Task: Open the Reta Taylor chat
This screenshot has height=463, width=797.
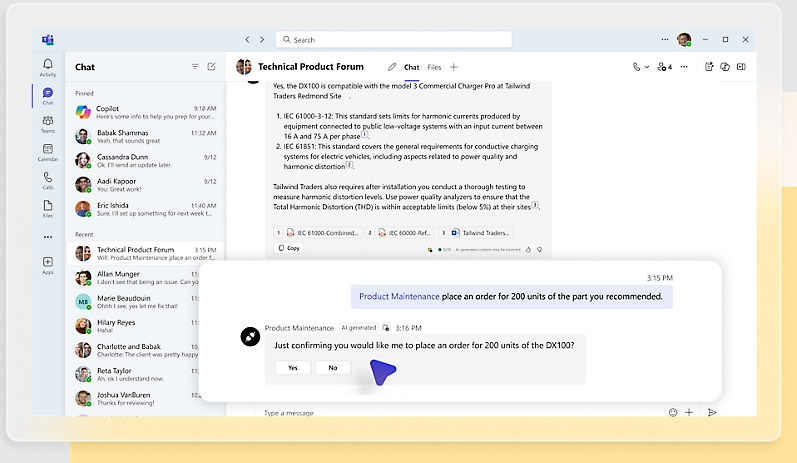Action: (x=134, y=374)
